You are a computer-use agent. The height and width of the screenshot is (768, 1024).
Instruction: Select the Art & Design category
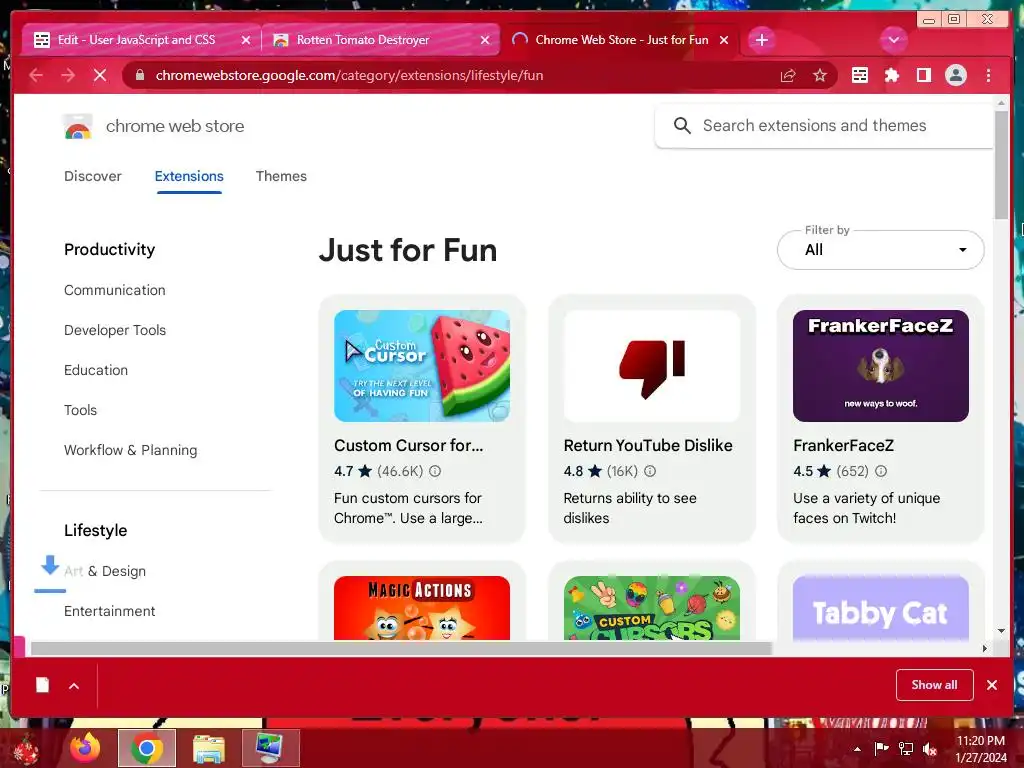click(x=104, y=571)
